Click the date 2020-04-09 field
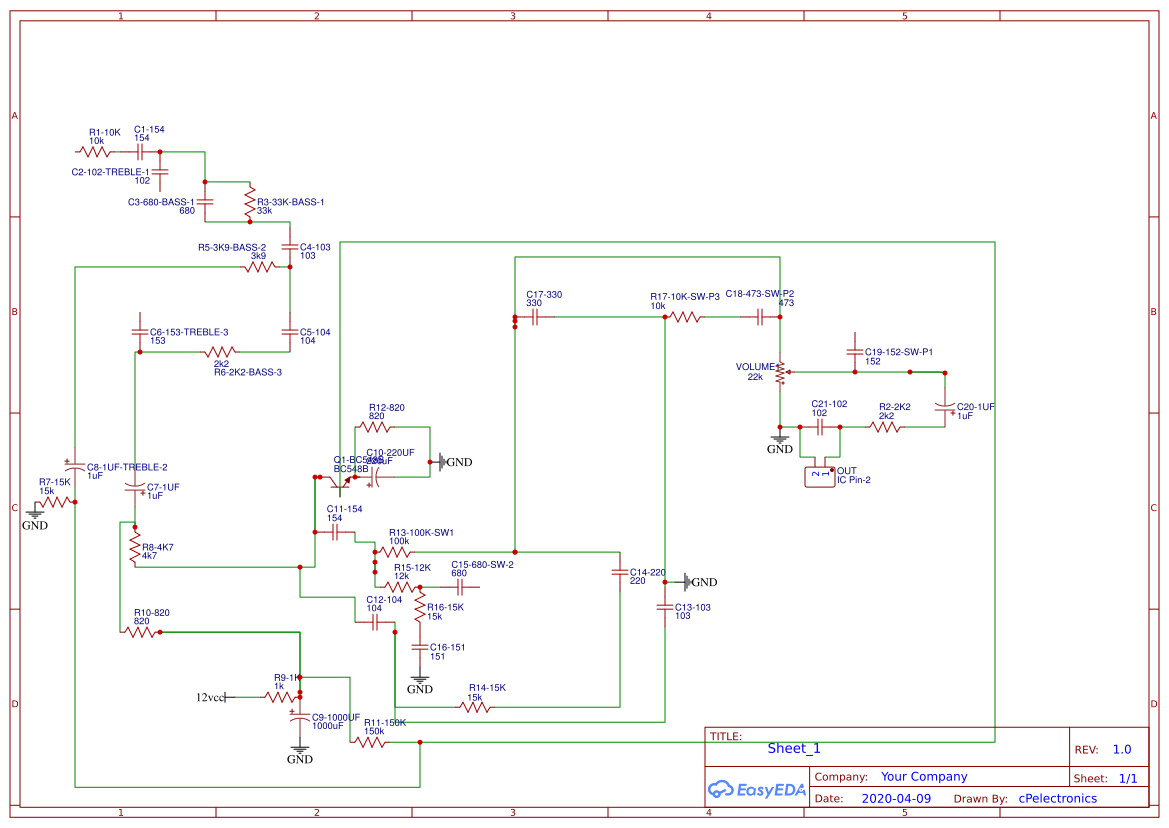 point(896,798)
